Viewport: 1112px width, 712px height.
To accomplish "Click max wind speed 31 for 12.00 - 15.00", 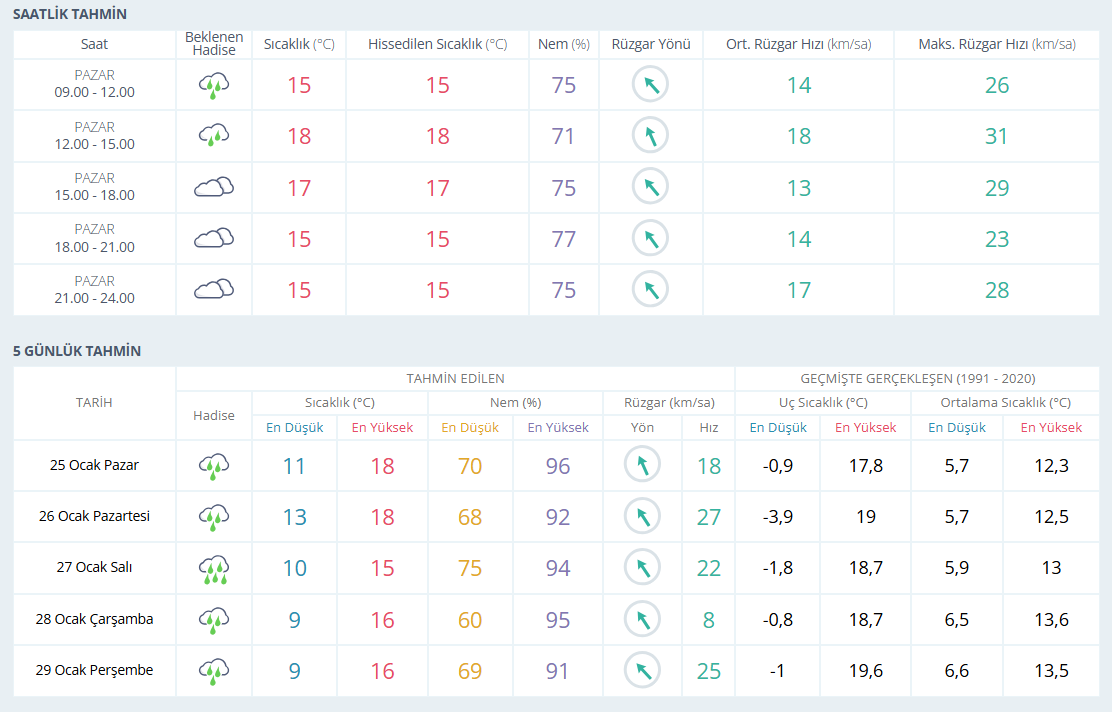I will (996, 136).
